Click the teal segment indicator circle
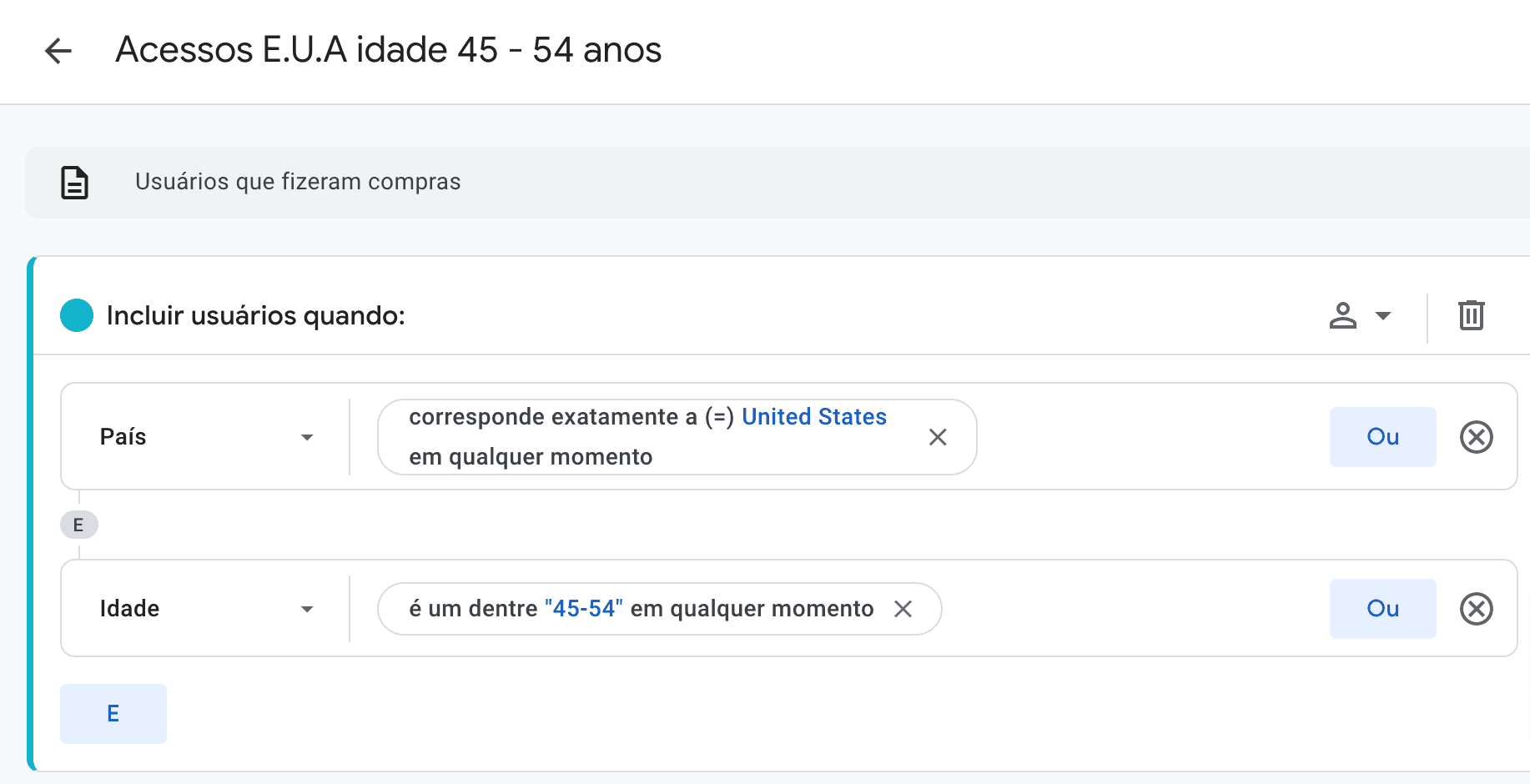The image size is (1530, 784). tap(76, 316)
